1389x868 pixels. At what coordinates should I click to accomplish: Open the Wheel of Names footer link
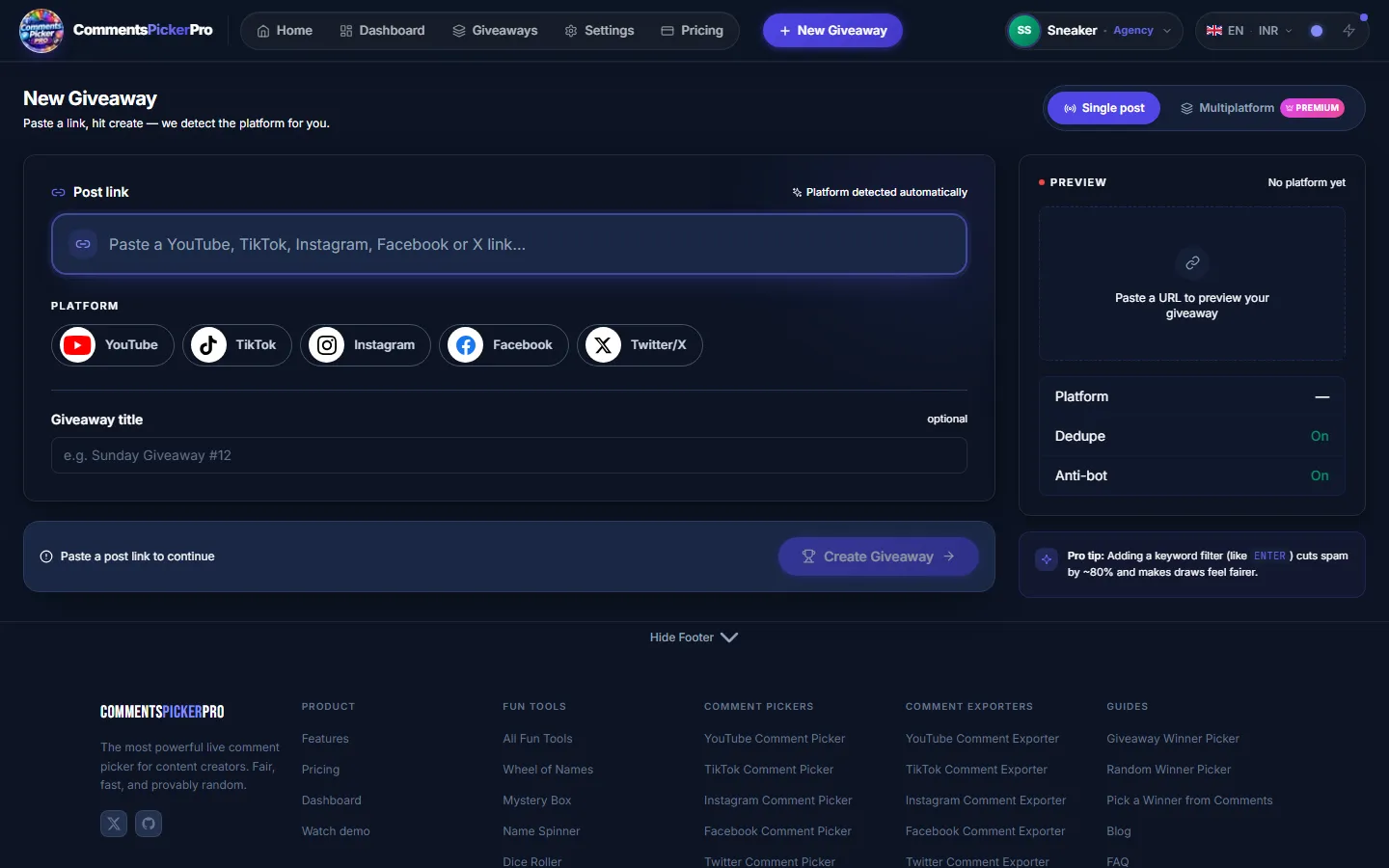coord(548,770)
